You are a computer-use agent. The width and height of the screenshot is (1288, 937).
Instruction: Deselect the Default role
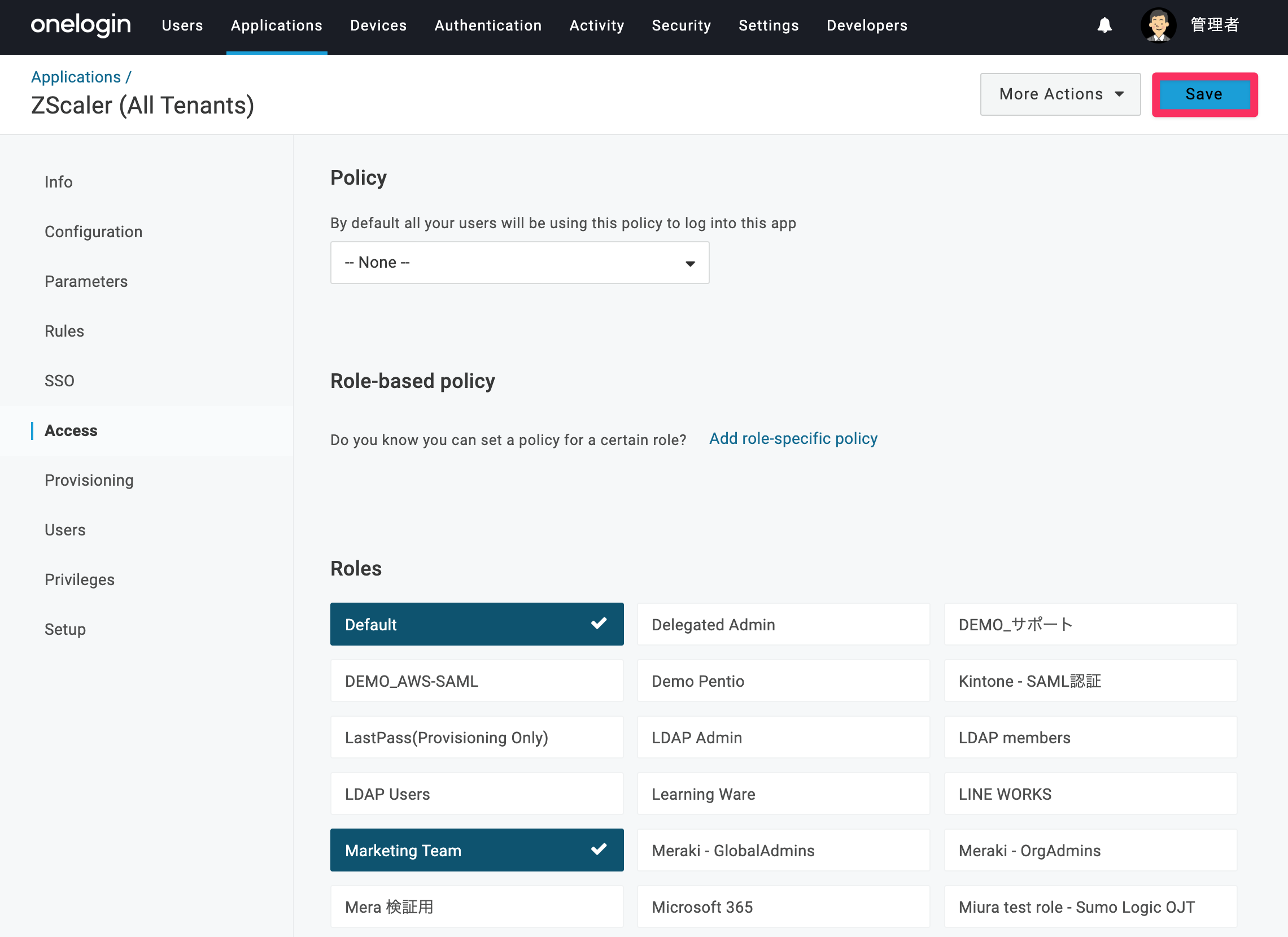pos(477,624)
